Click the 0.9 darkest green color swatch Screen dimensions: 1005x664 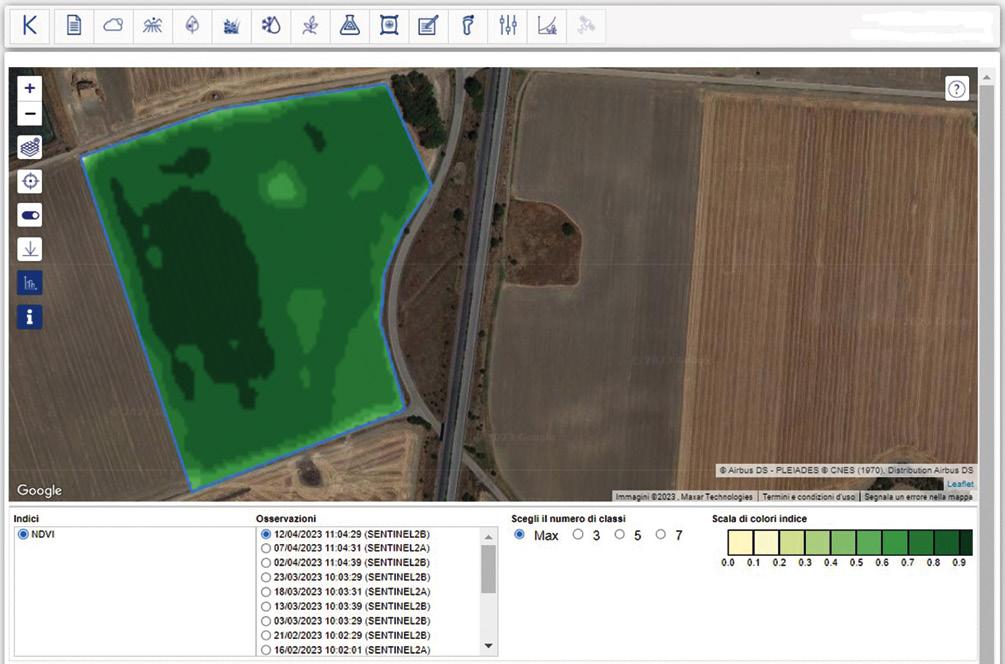965,543
